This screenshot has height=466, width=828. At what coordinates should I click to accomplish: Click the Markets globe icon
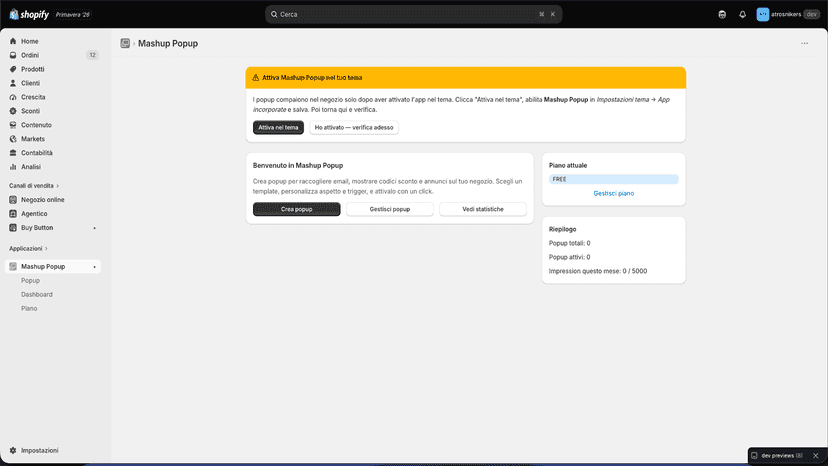pos(13,139)
